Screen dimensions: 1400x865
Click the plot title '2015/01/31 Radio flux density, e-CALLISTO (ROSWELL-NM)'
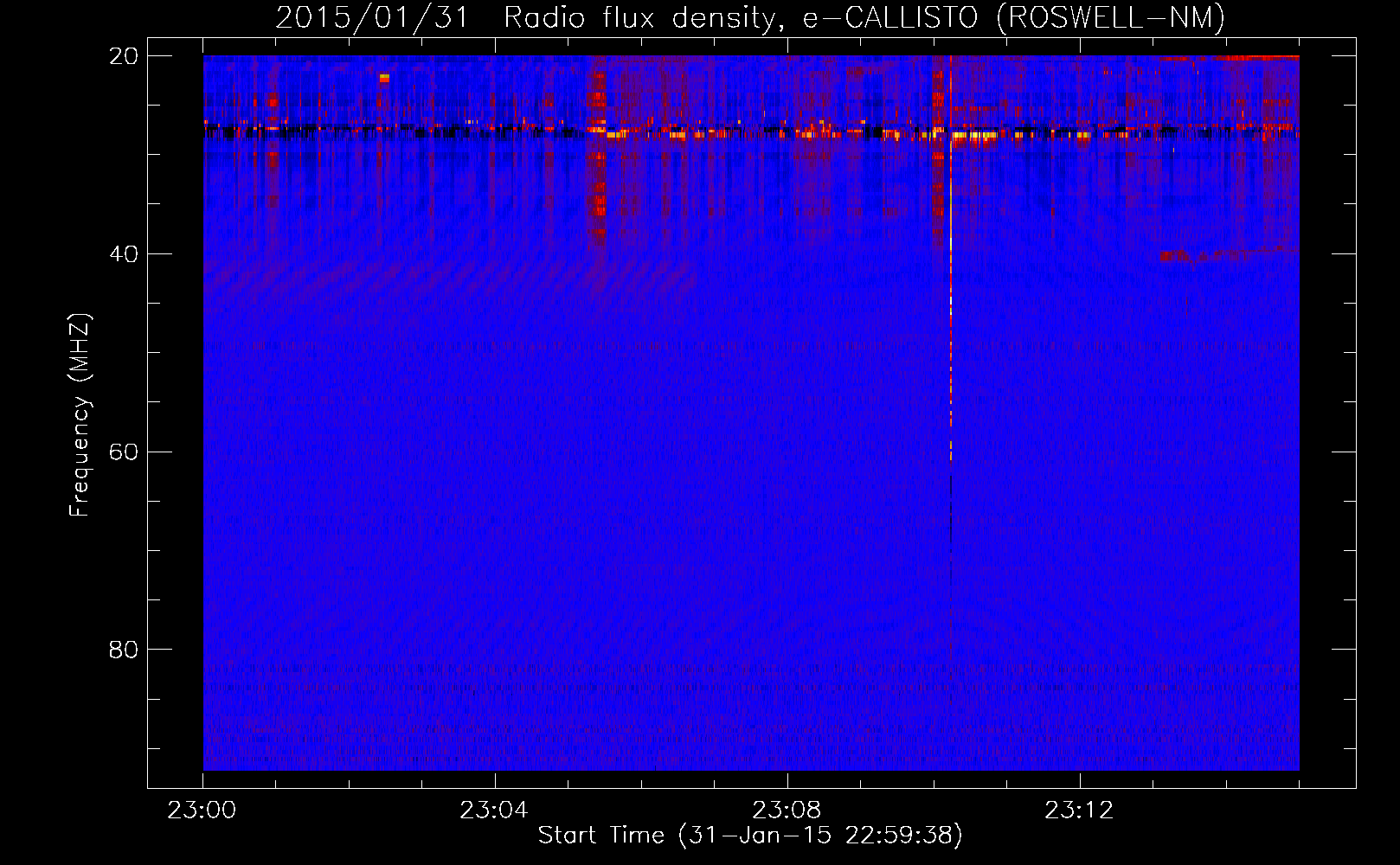pyautogui.click(x=750, y=17)
